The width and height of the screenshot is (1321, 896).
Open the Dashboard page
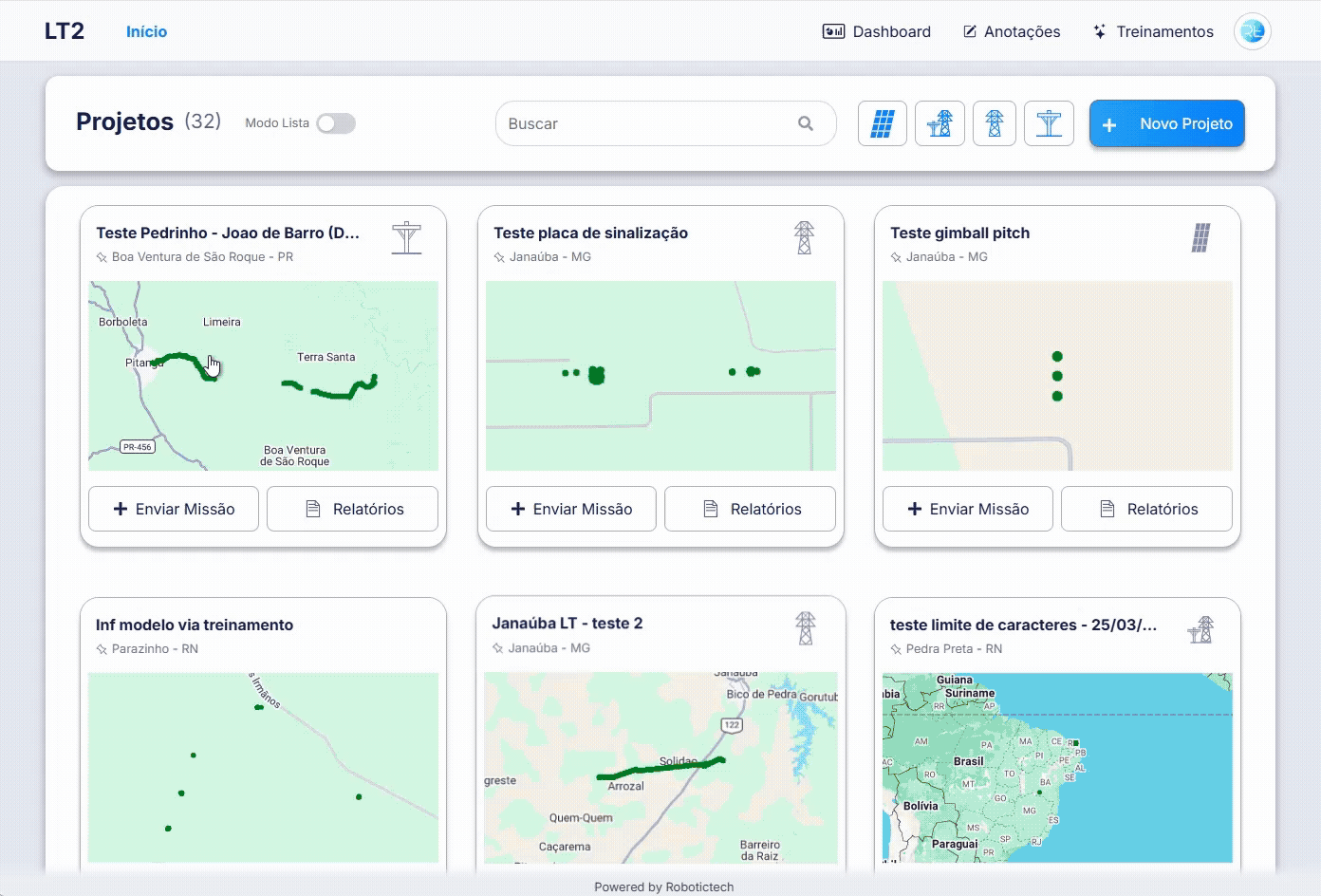(877, 31)
